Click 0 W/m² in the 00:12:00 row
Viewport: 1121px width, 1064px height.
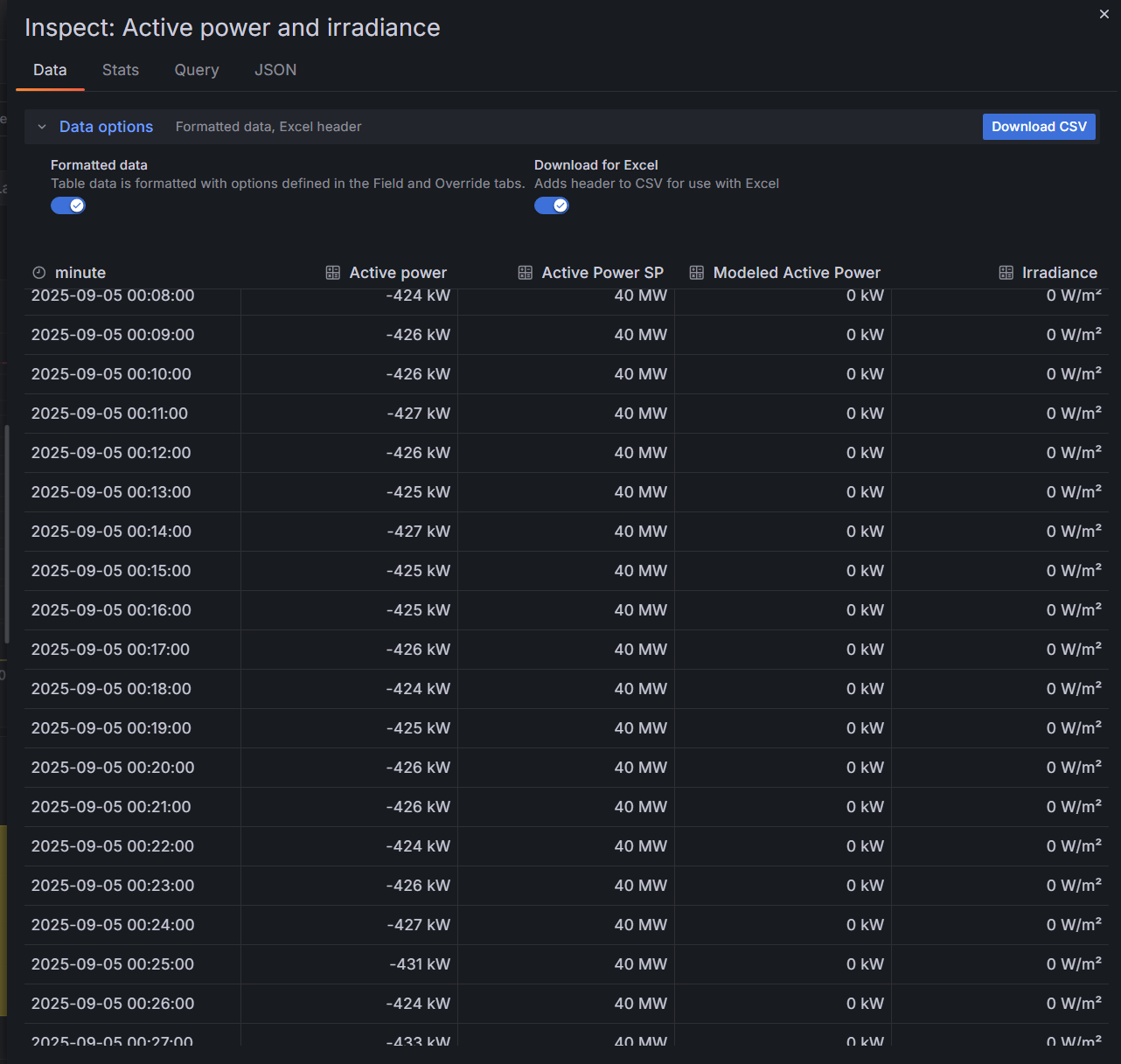tap(1074, 453)
